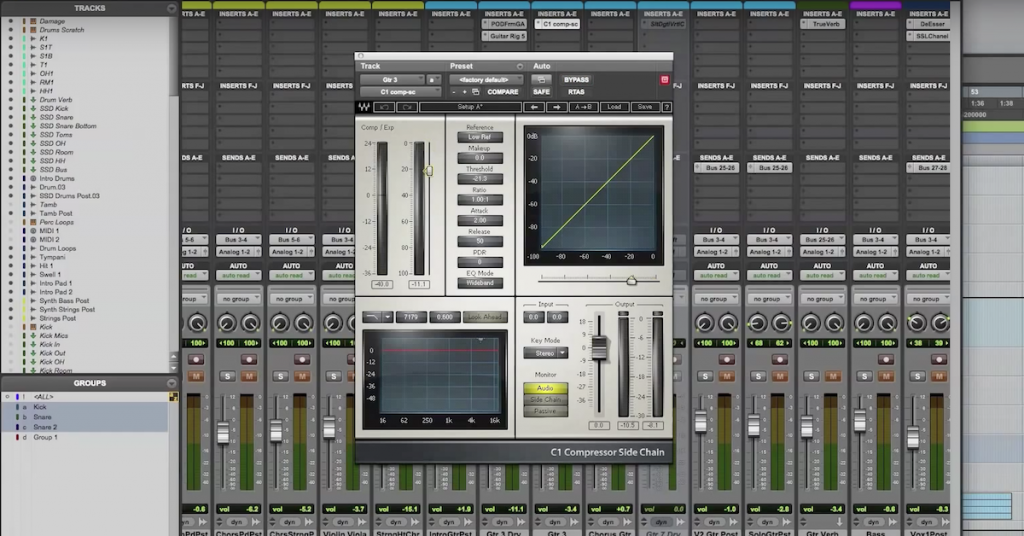Toggle automation SAFE on the plugin
The height and width of the screenshot is (536, 1024).
pos(541,92)
